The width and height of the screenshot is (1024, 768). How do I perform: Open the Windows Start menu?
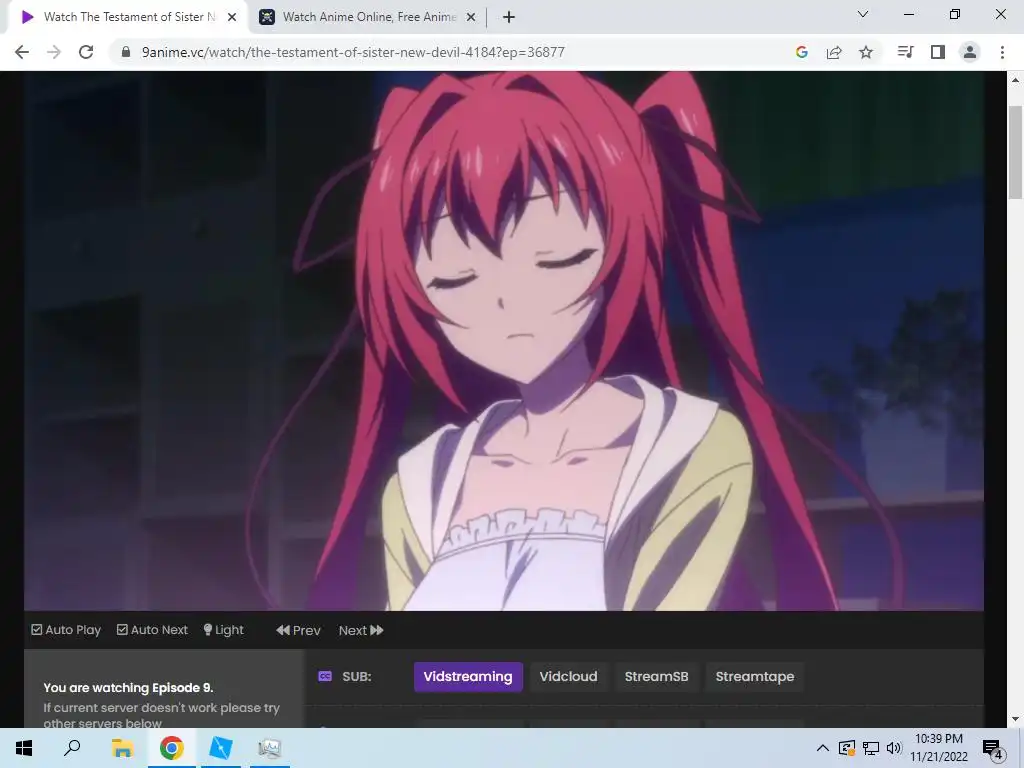click(x=24, y=748)
